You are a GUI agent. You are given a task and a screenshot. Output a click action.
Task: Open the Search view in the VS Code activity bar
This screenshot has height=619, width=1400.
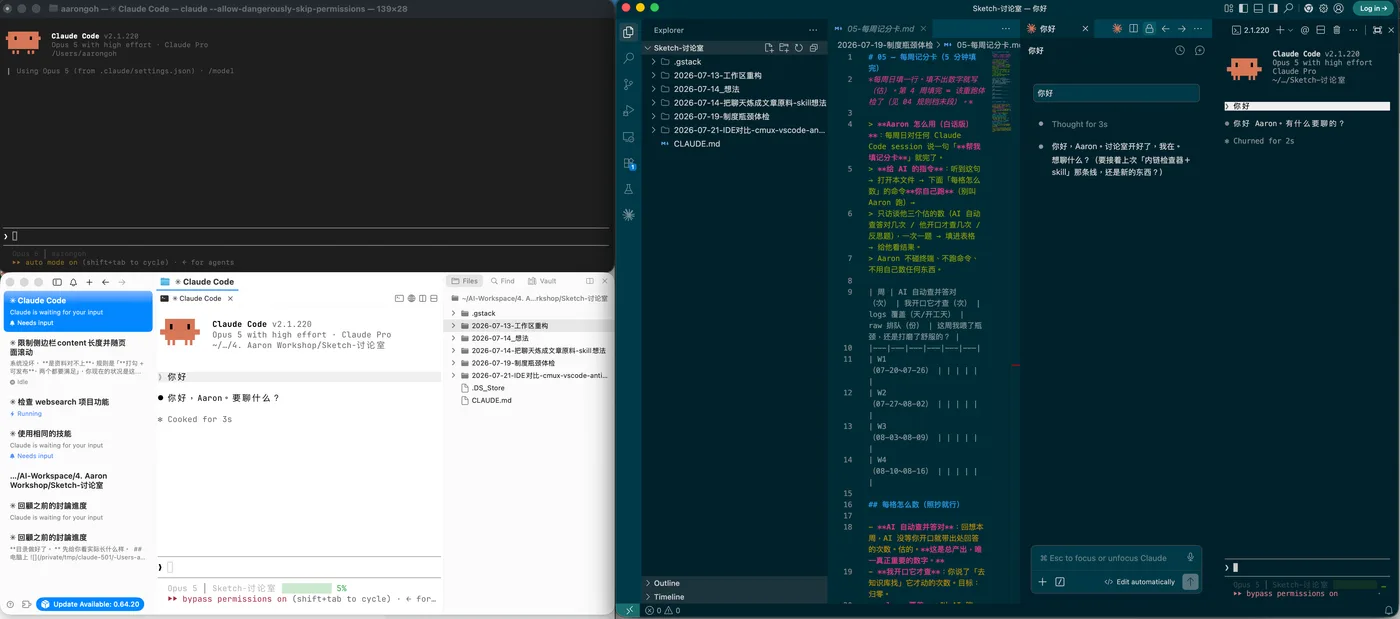pyautogui.click(x=628, y=58)
